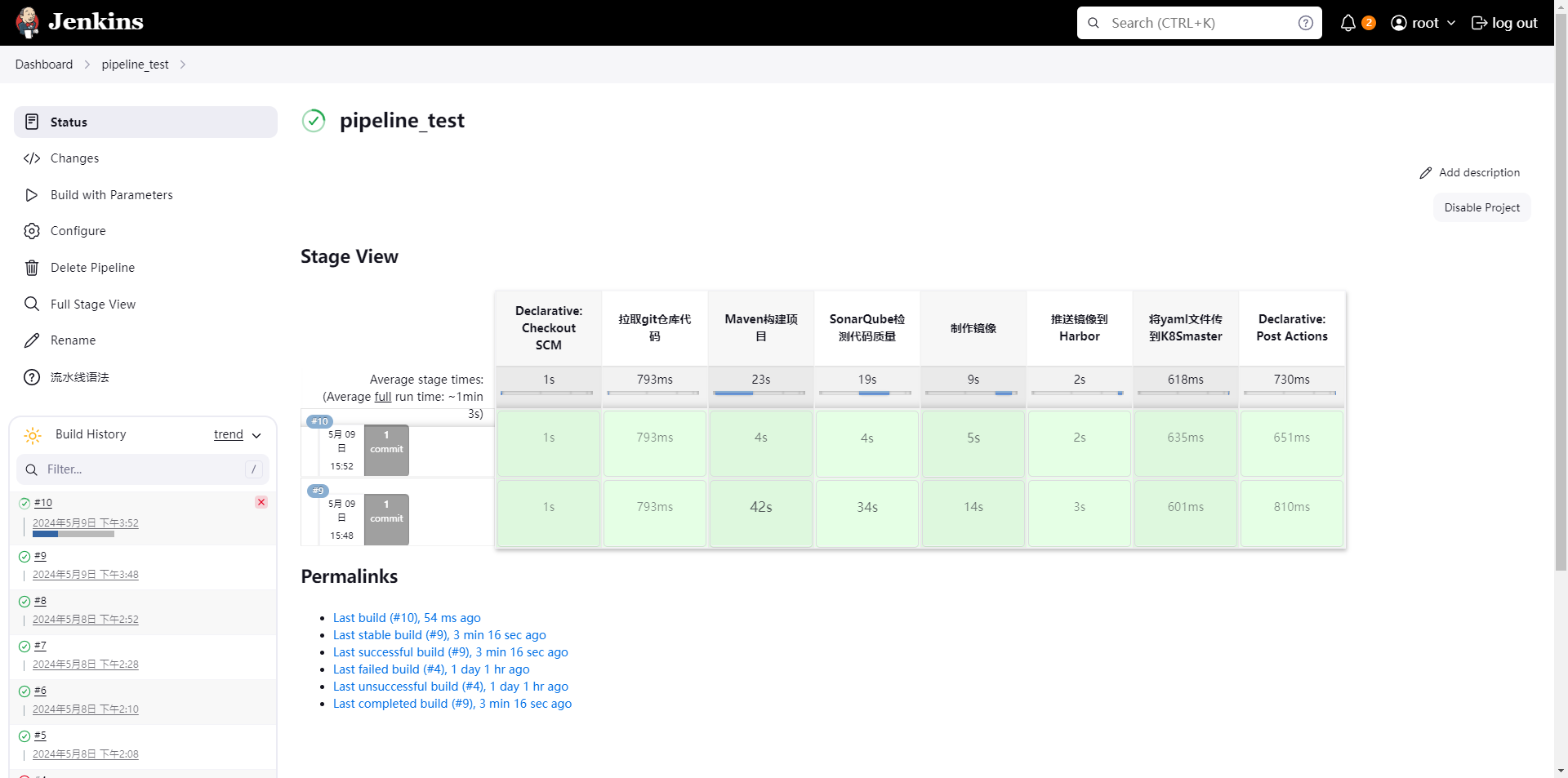
Task: Click the user avatar icon beside root
Action: tap(1399, 23)
